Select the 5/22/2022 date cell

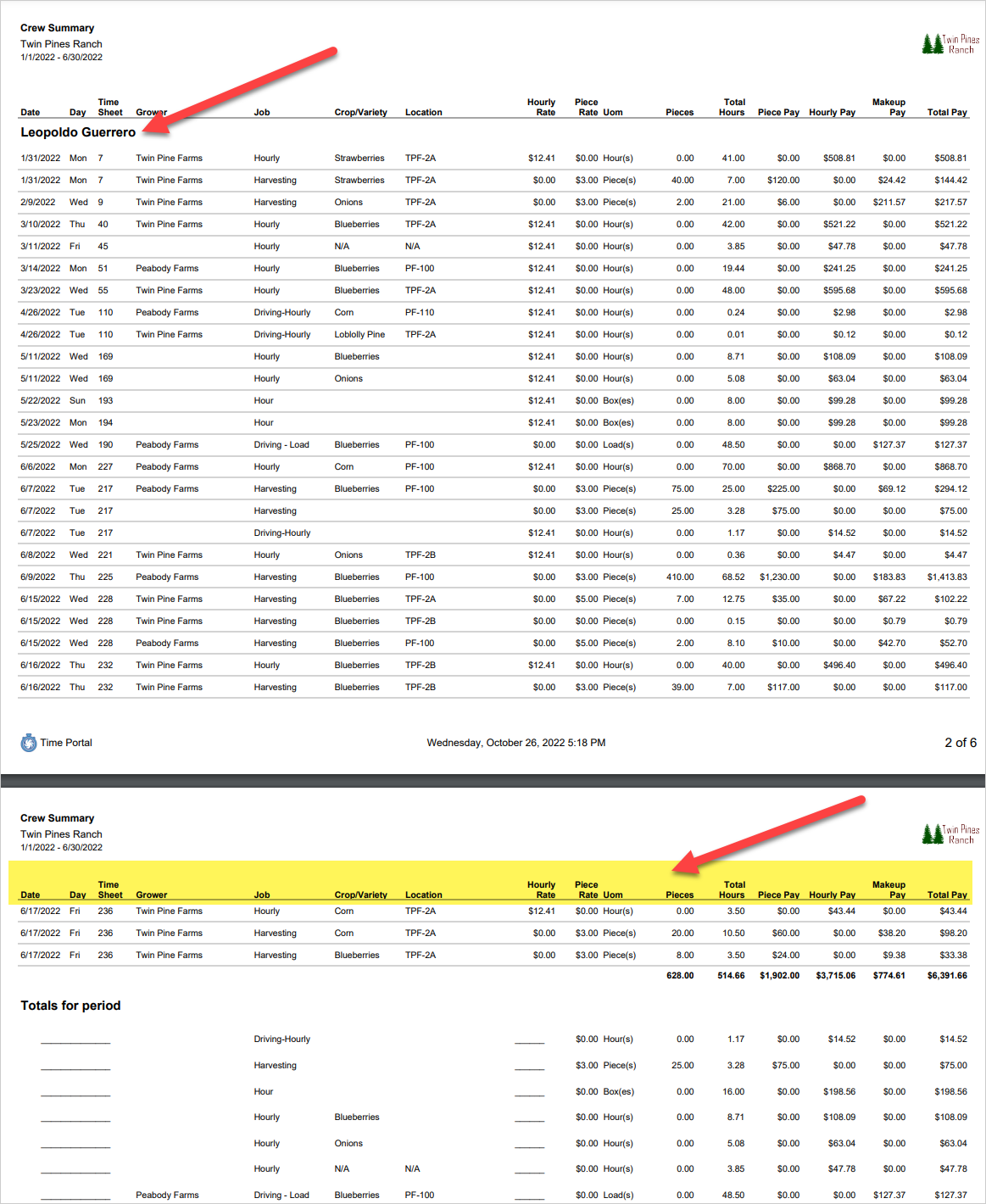point(41,401)
